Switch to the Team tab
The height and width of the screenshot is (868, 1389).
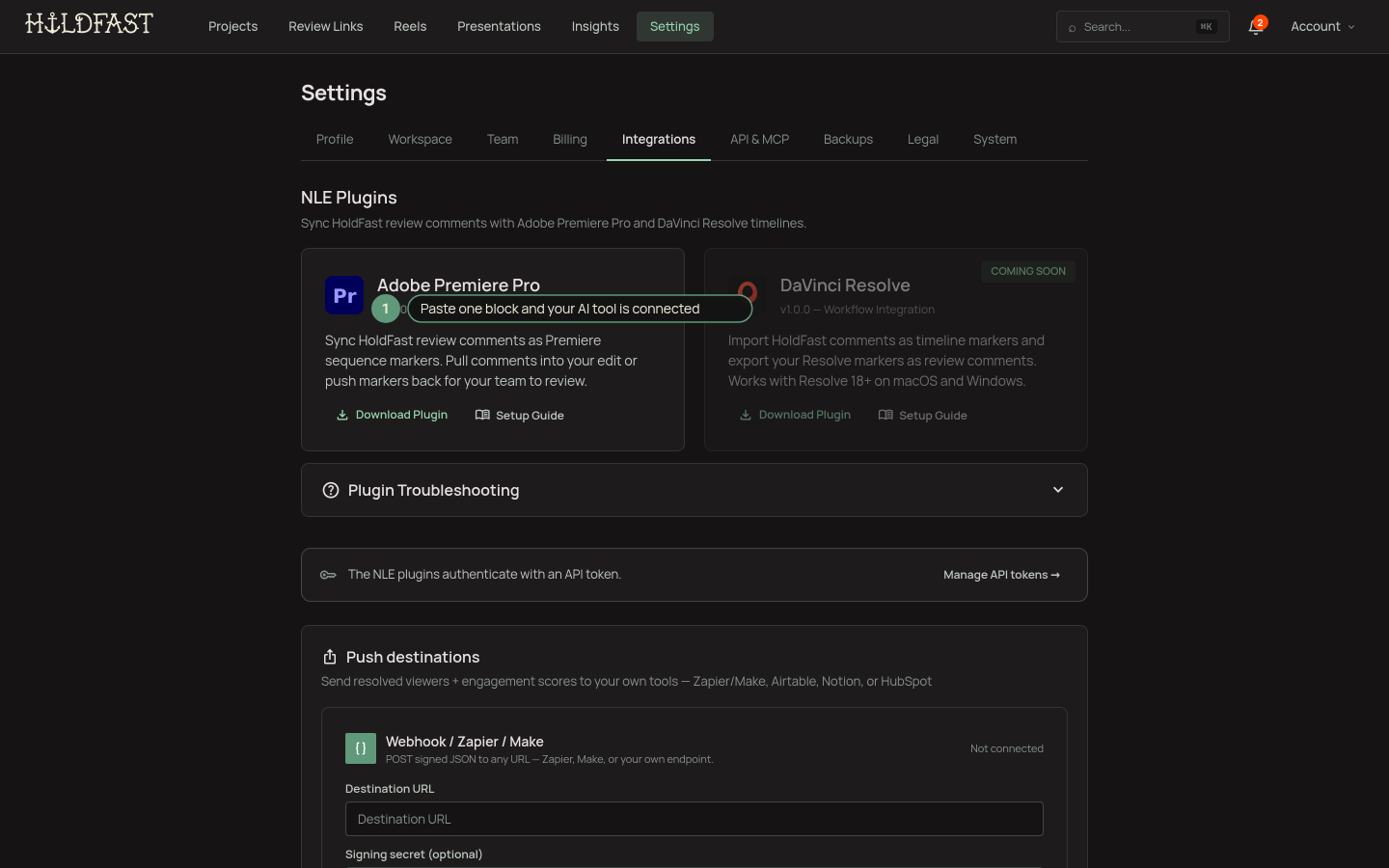[503, 139]
